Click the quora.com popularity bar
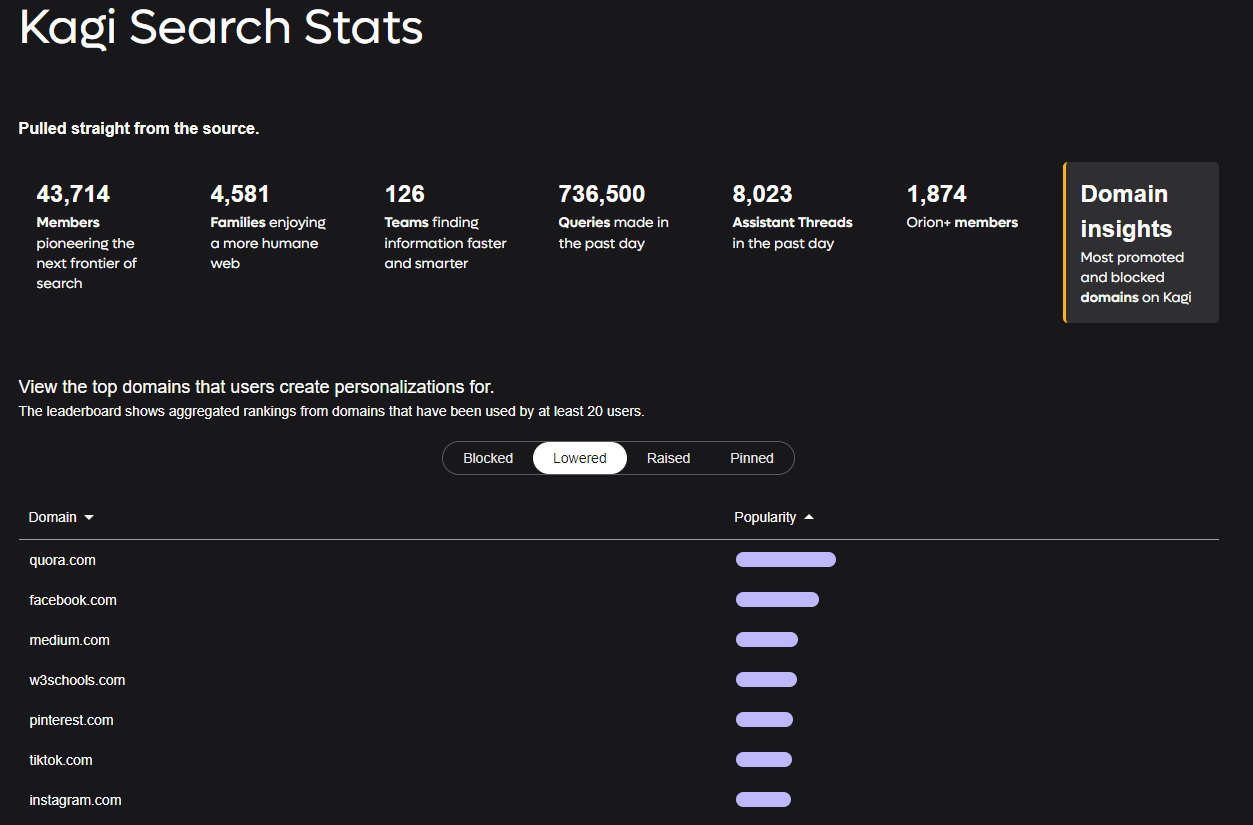Viewport: 1253px width, 825px height. point(786,560)
